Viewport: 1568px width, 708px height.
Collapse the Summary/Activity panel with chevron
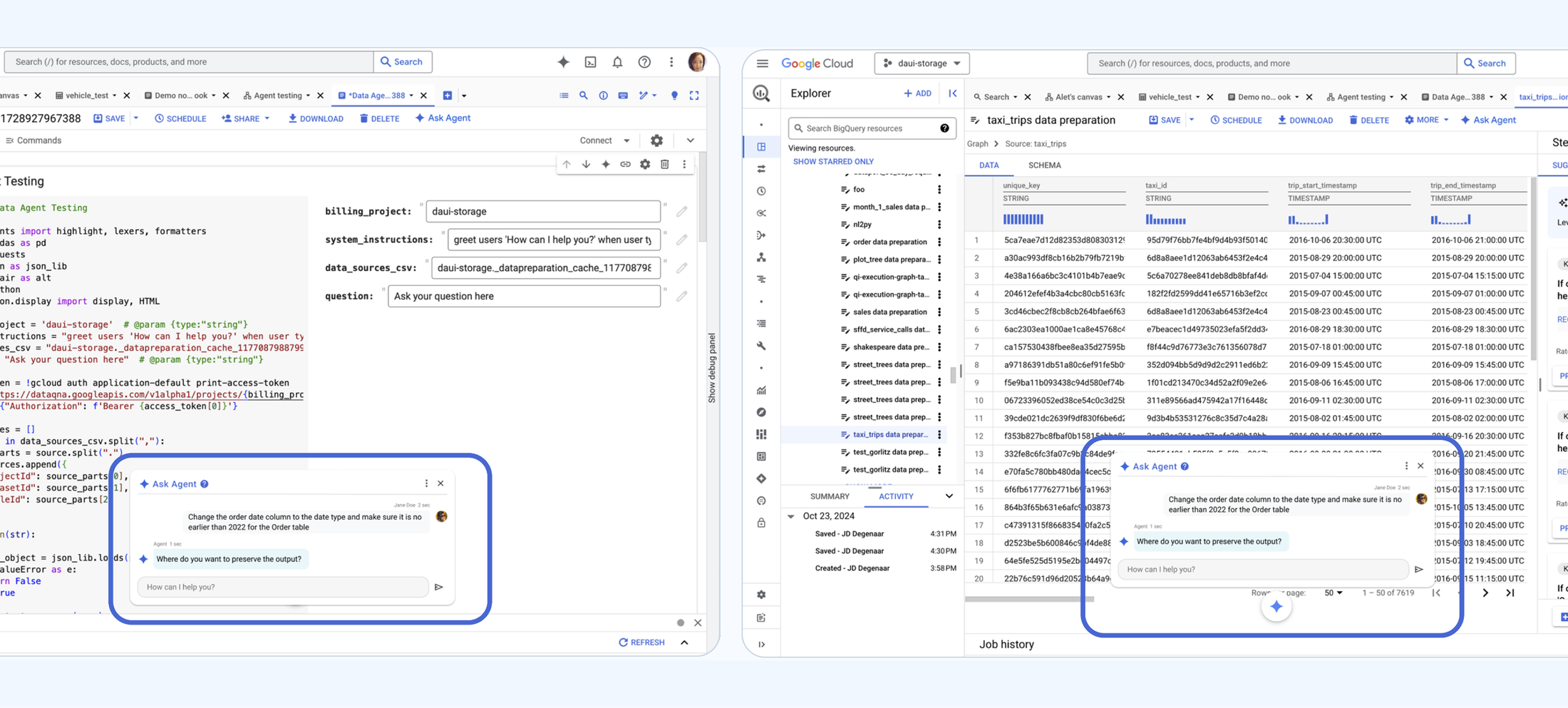click(949, 496)
